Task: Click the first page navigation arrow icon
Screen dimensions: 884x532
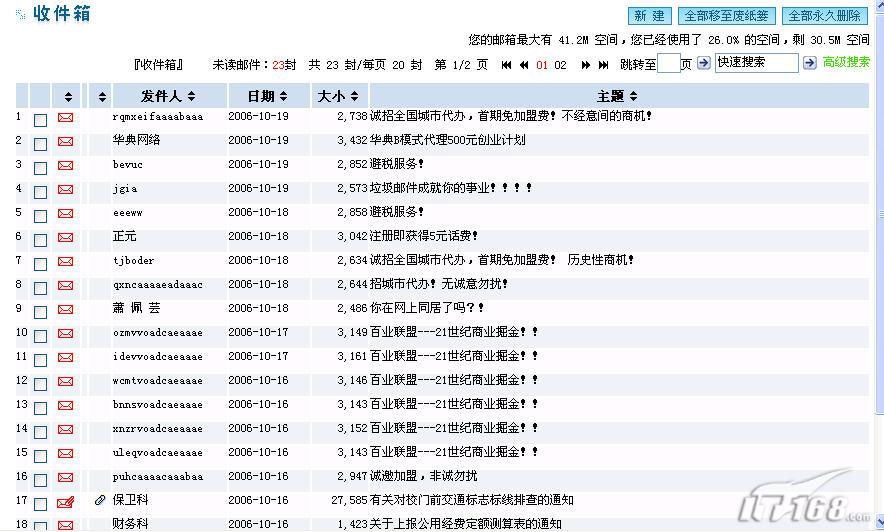Action: point(507,65)
